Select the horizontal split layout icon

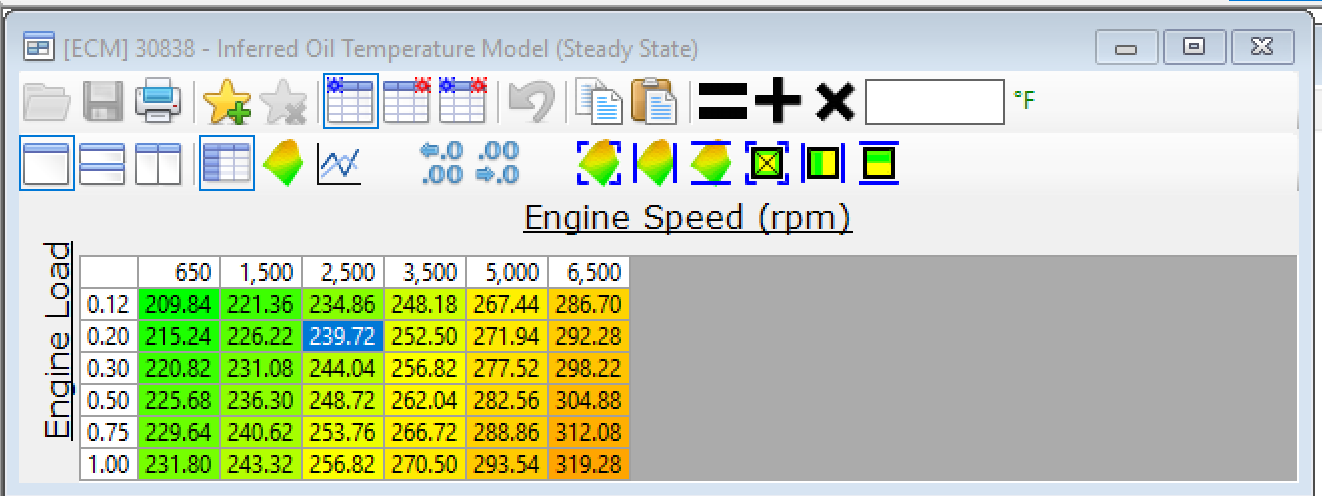point(102,164)
